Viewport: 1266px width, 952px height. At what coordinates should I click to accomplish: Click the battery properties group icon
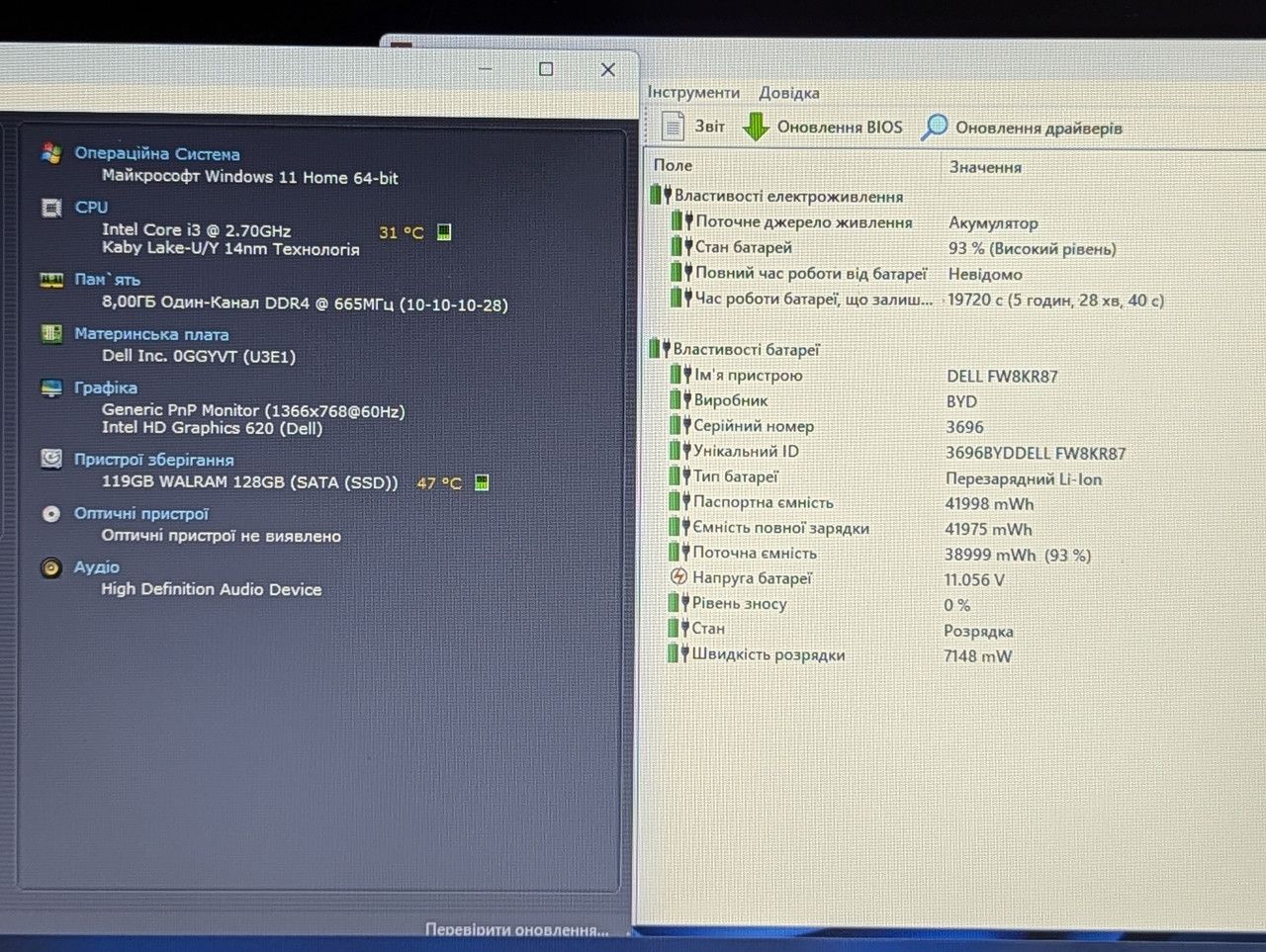[660, 349]
